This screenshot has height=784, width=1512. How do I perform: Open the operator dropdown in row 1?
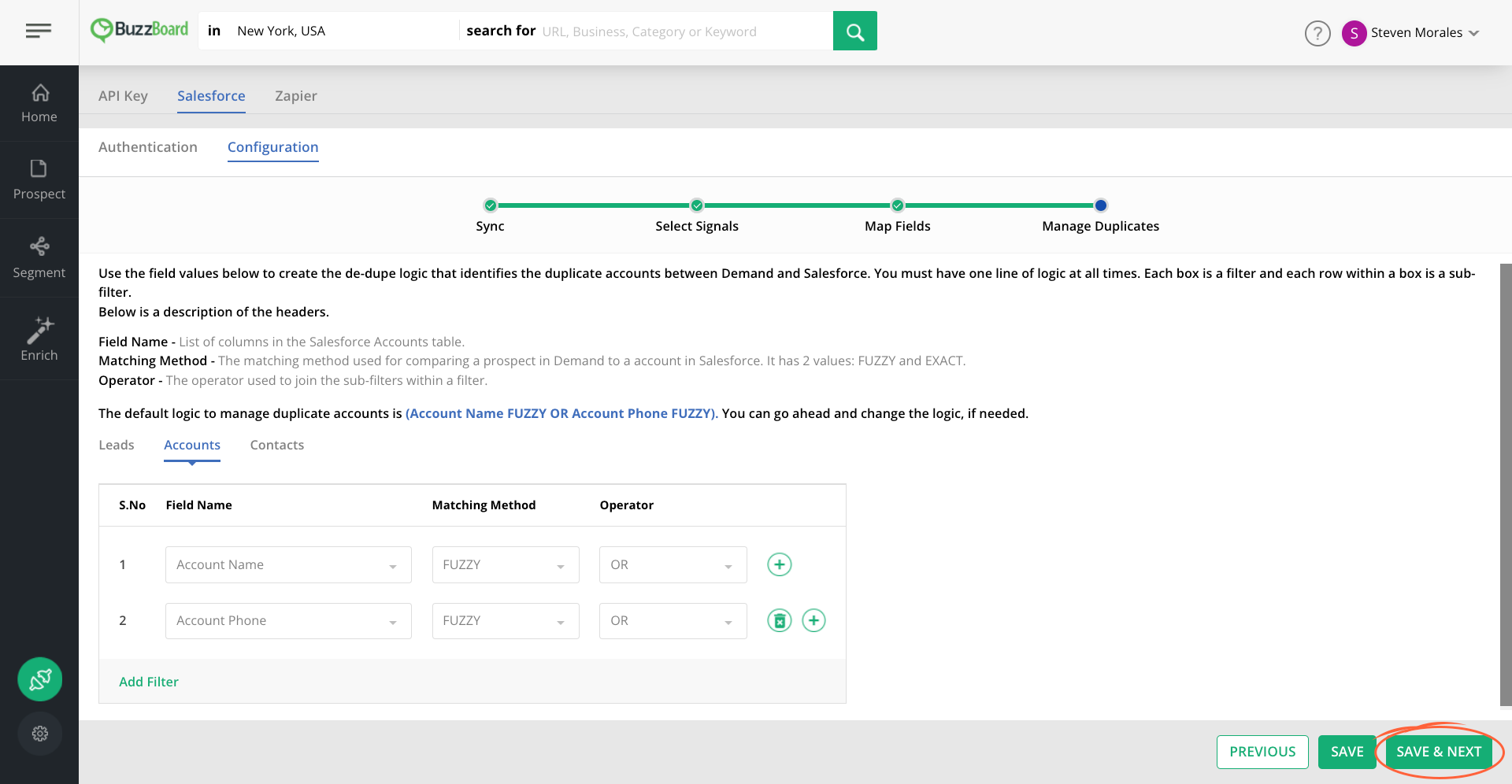tap(673, 564)
